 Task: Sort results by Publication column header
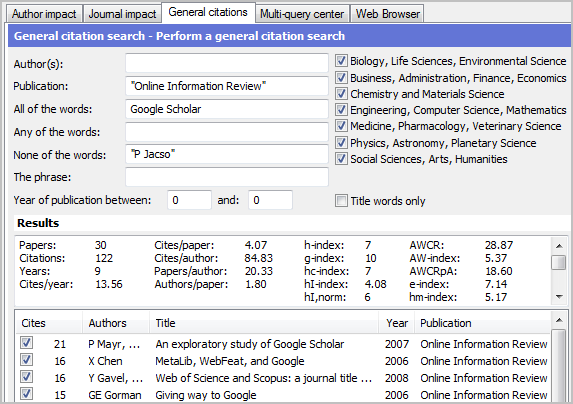point(482,323)
